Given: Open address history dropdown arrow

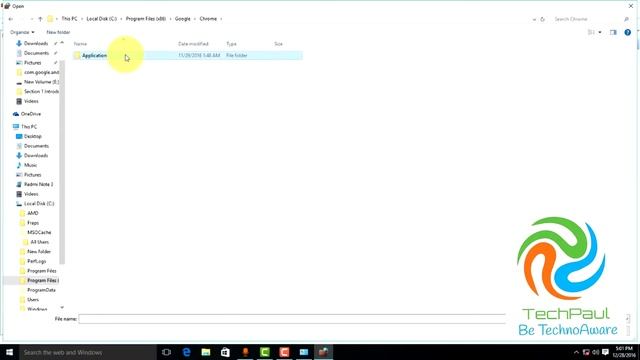Looking at the screenshot, I should coord(534,19).
